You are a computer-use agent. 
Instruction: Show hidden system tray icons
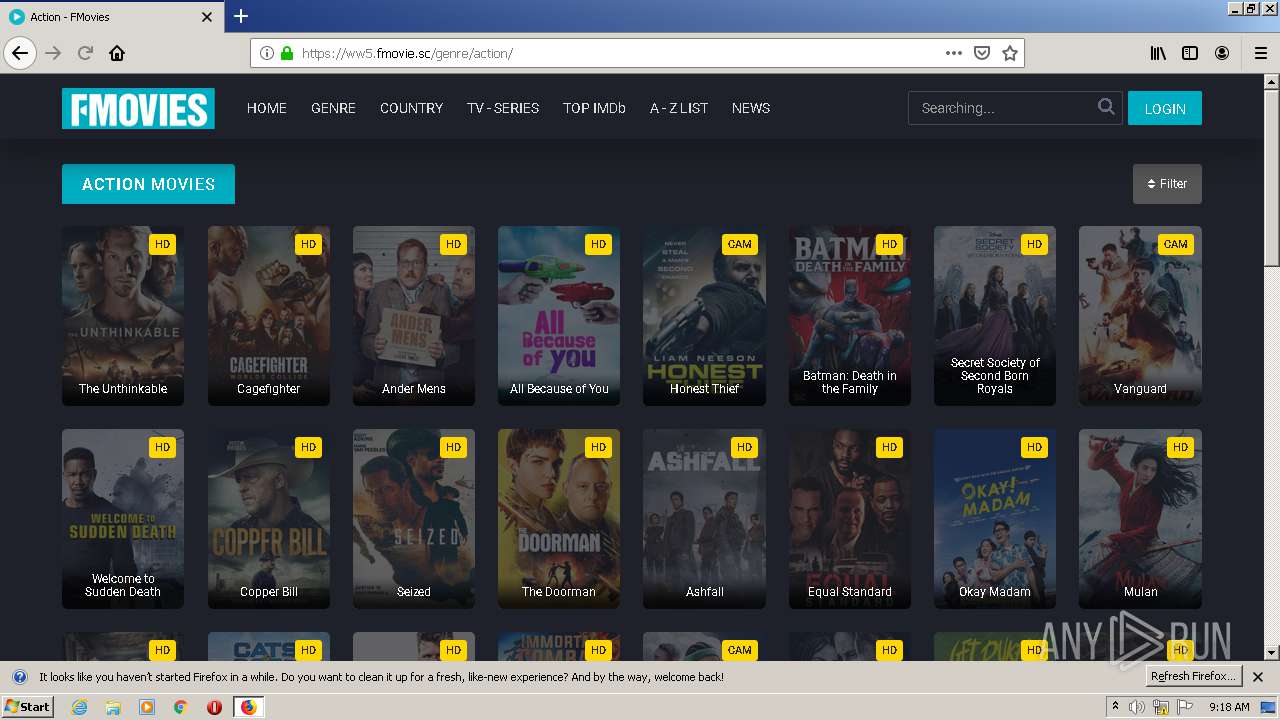click(x=1115, y=707)
